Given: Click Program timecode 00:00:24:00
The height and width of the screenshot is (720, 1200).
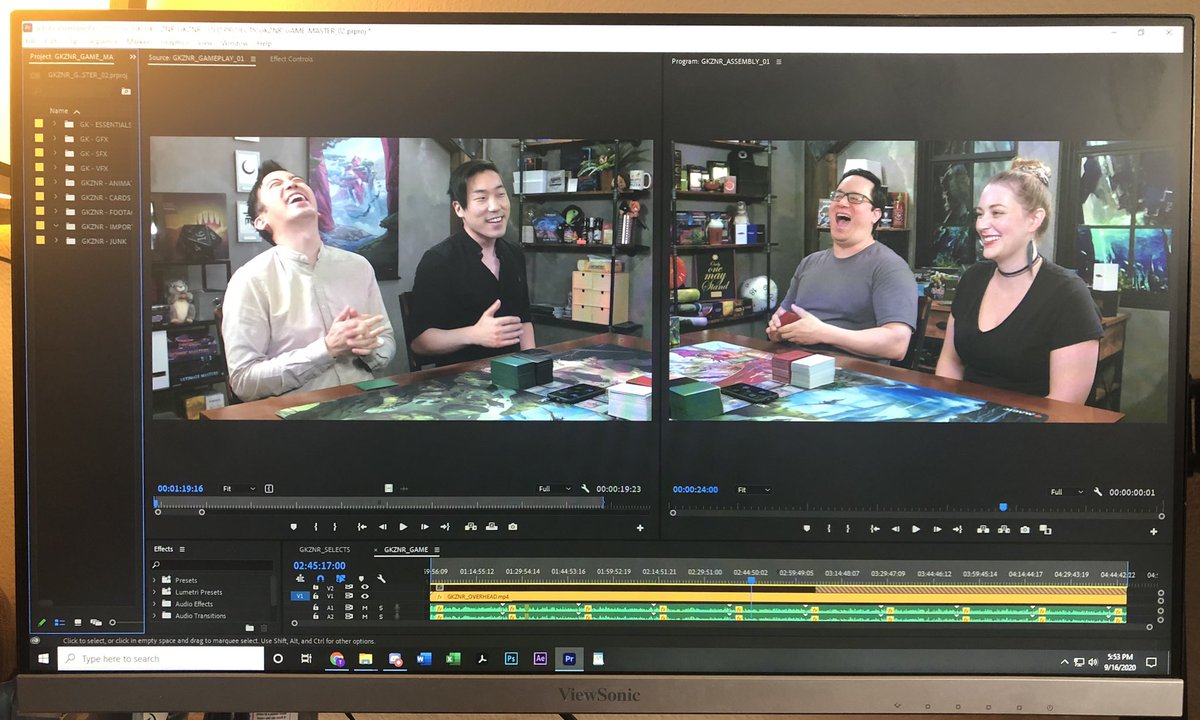Looking at the screenshot, I should click(695, 490).
